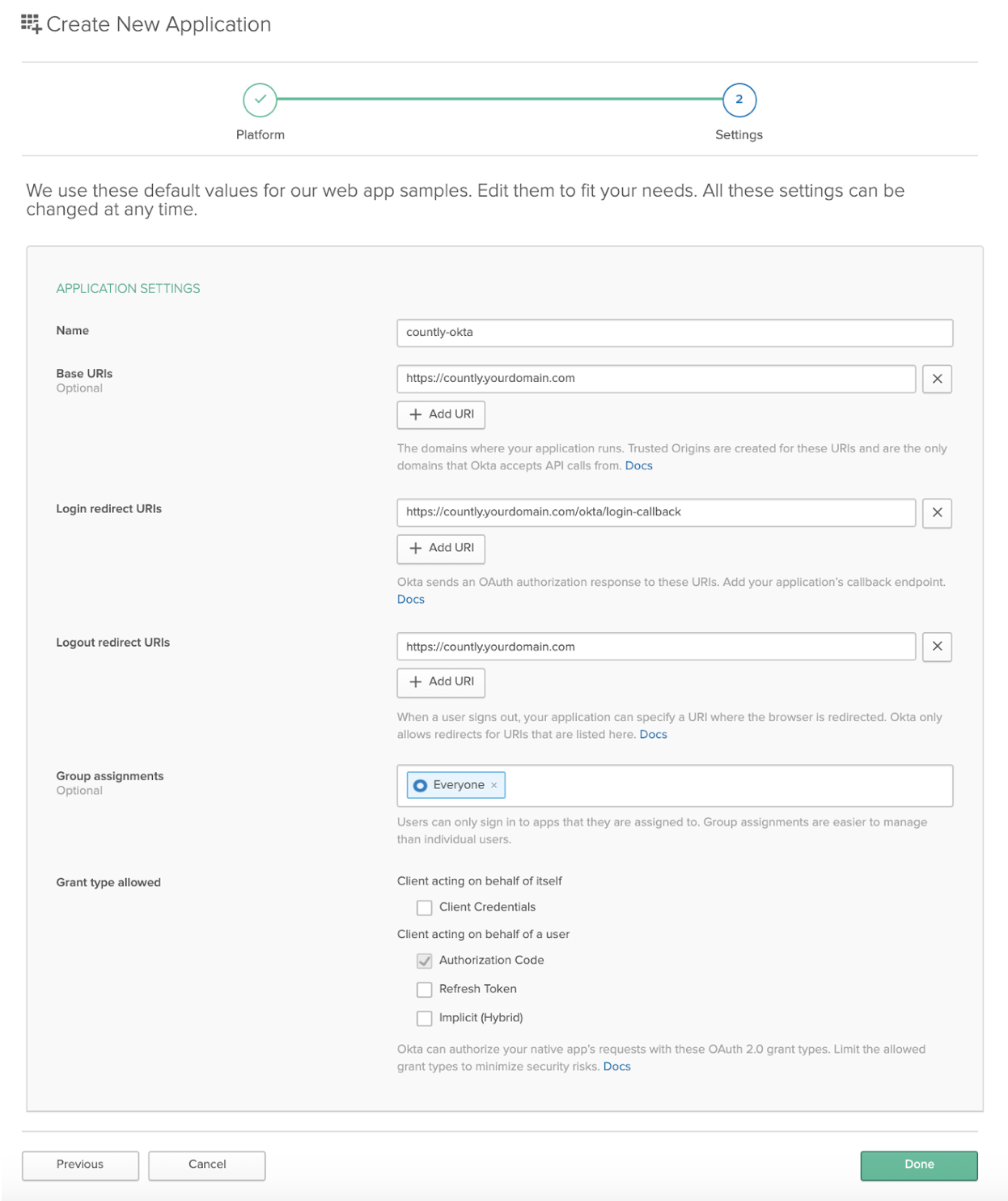Click the Create New Application grid icon

click(x=32, y=24)
